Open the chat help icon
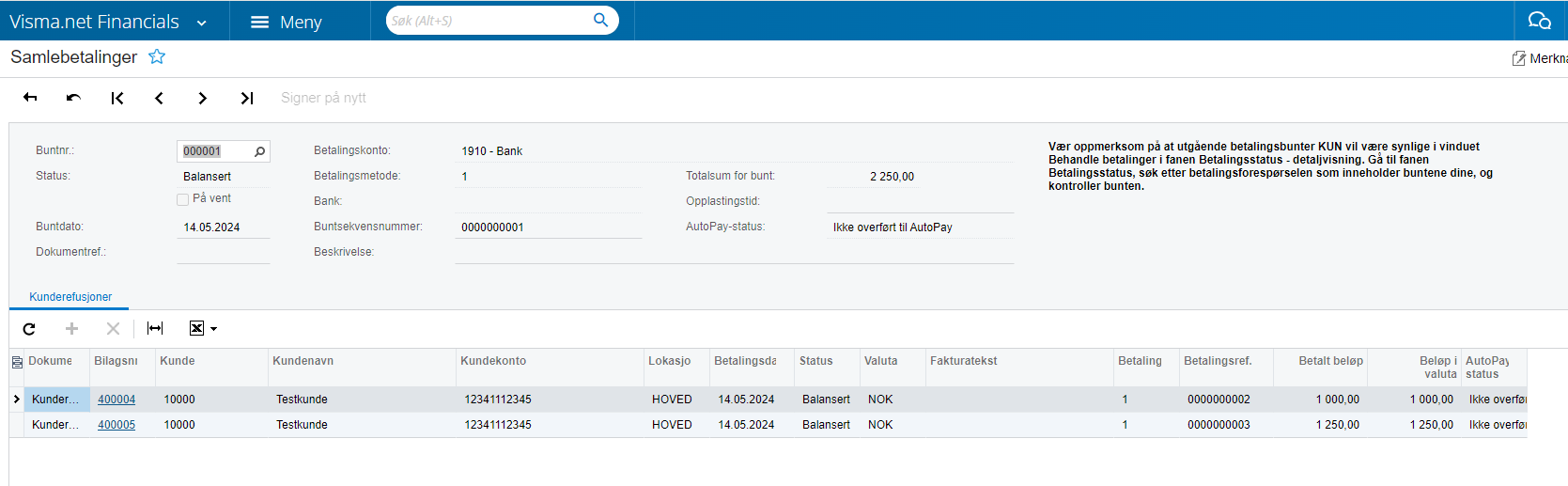 pyautogui.click(x=1539, y=21)
